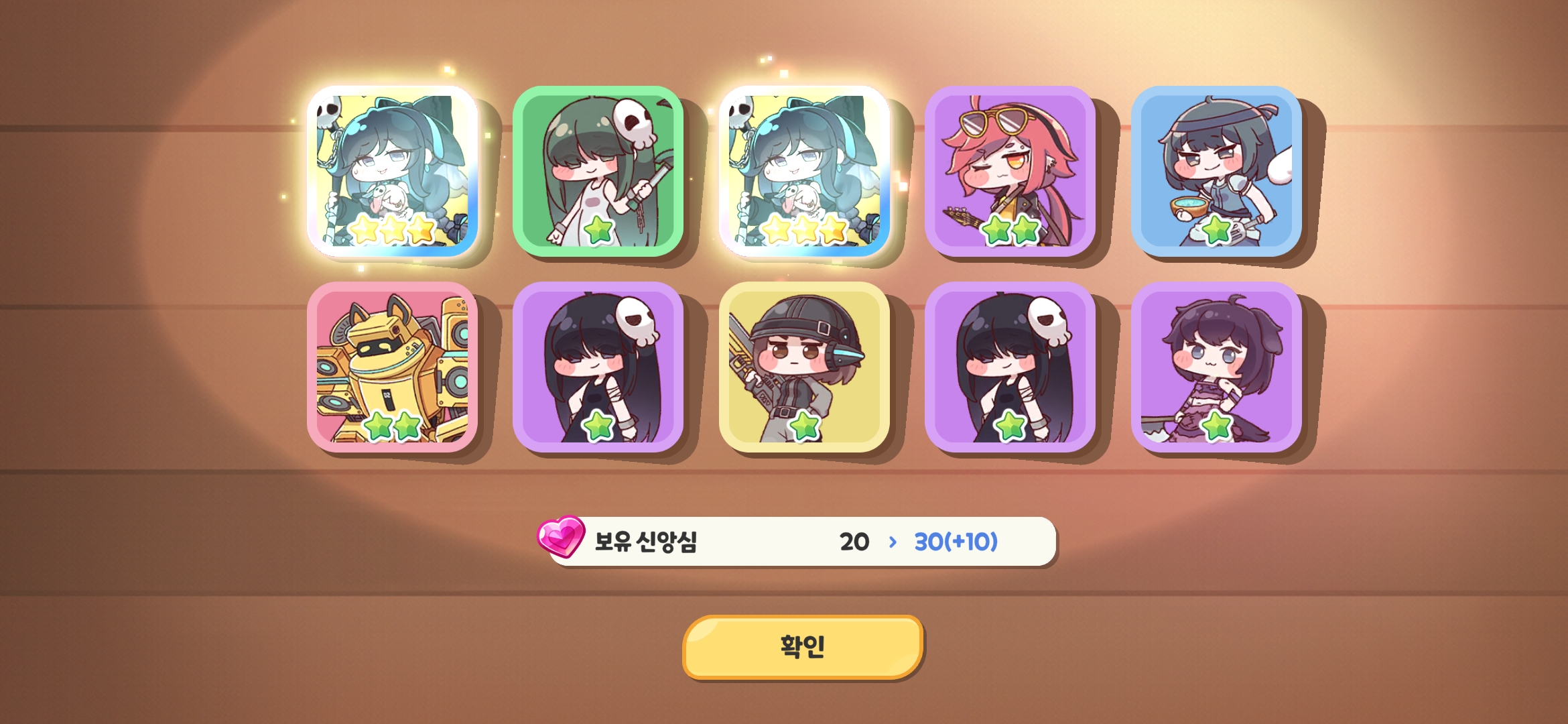Click the yellow 확인 confirm button
The width and height of the screenshot is (1568, 724).
point(803,647)
